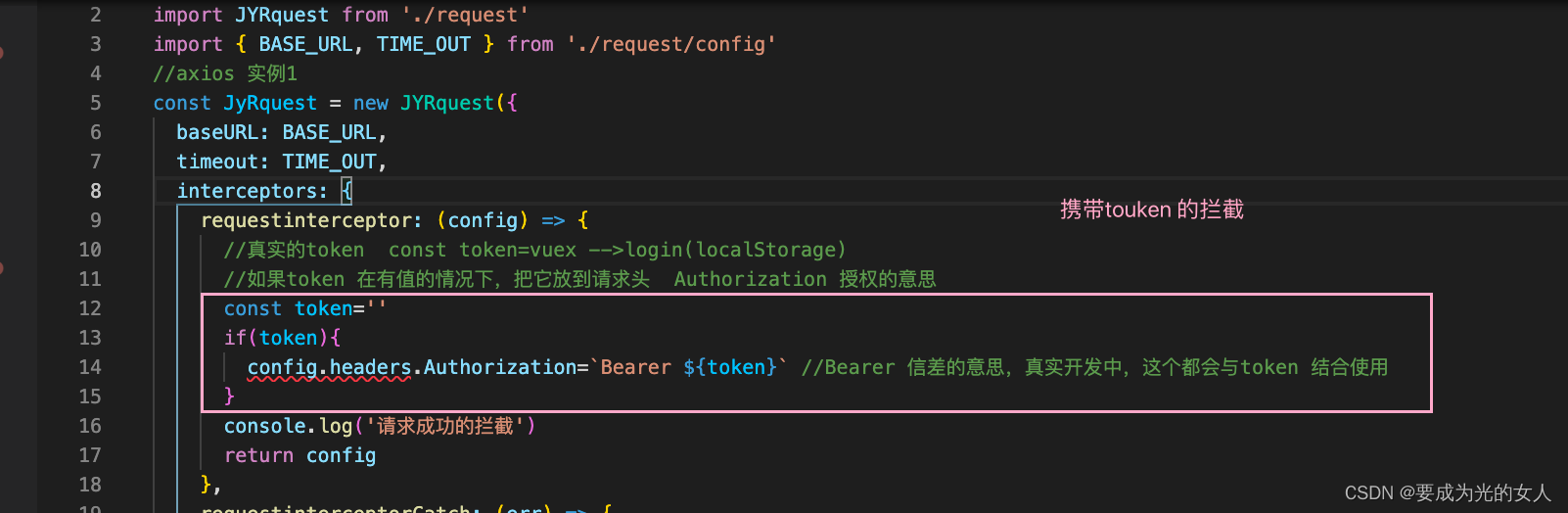
Task: Click the '请求成功的拦截' string in console.log
Action: 444,426
